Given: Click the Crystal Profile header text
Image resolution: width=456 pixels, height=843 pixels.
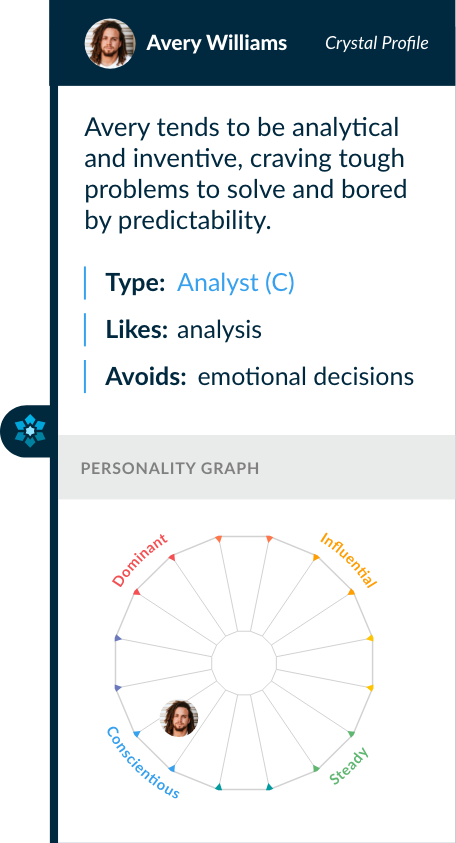Looking at the screenshot, I should tap(376, 43).
